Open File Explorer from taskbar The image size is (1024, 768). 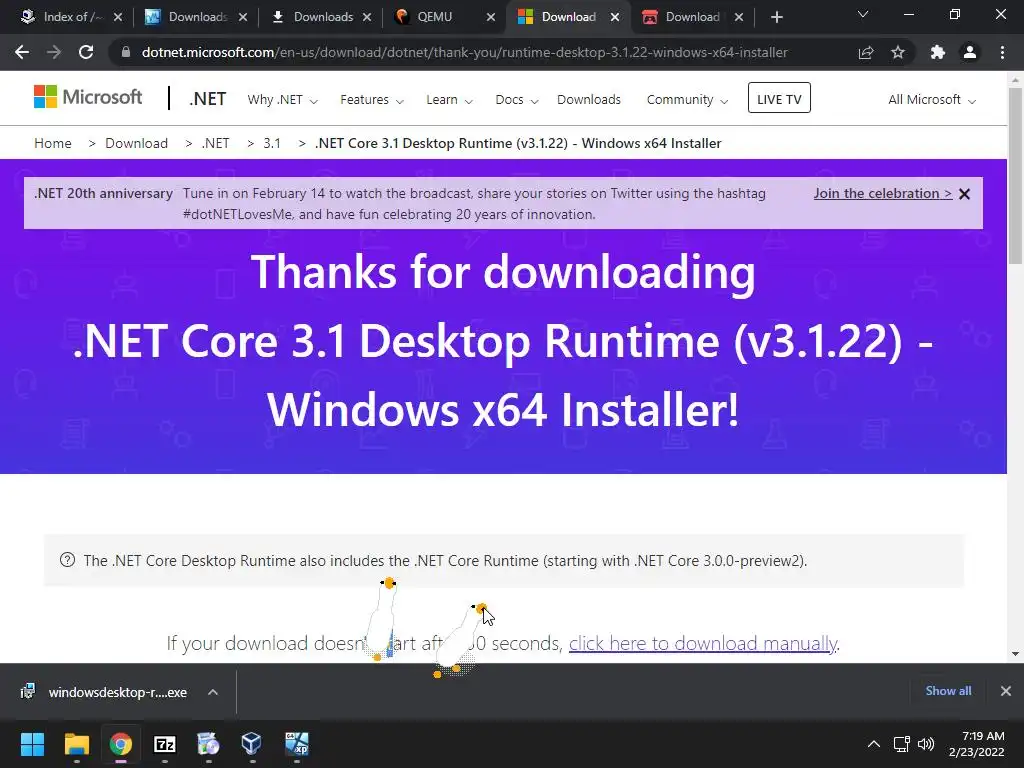(x=76, y=744)
